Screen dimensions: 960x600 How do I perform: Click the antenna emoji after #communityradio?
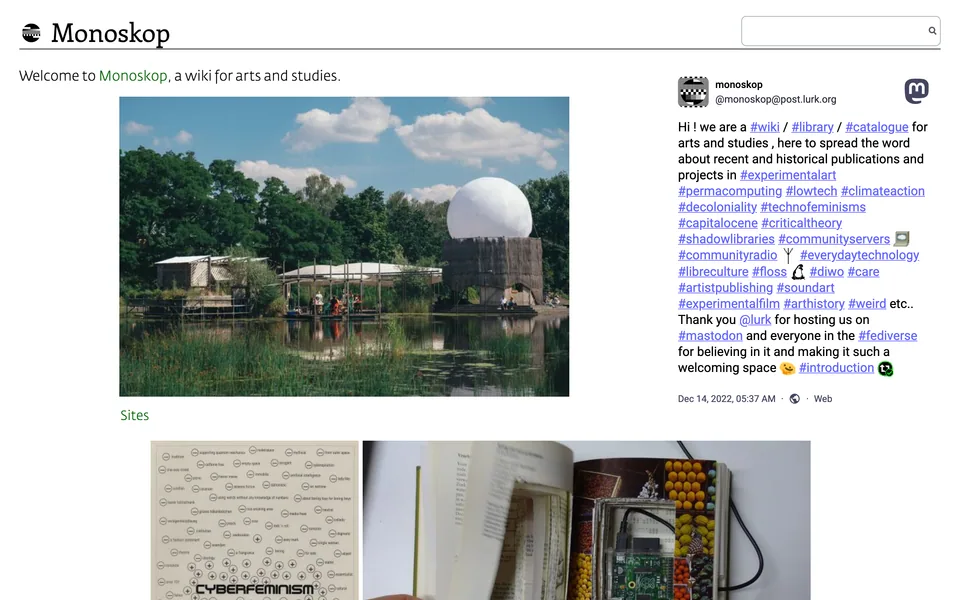pyautogui.click(x=789, y=255)
